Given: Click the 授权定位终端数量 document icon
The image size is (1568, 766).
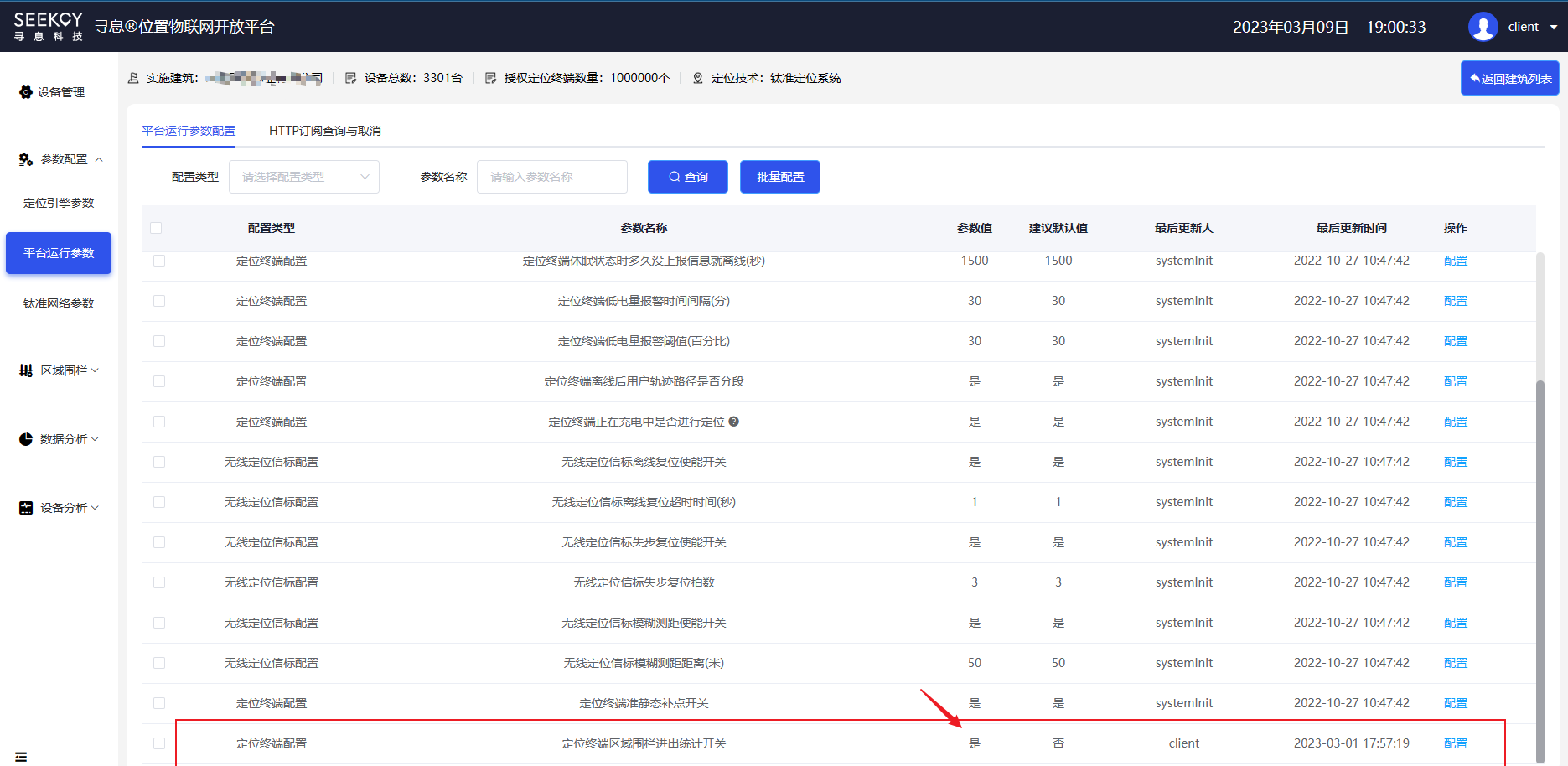Looking at the screenshot, I should point(491,78).
